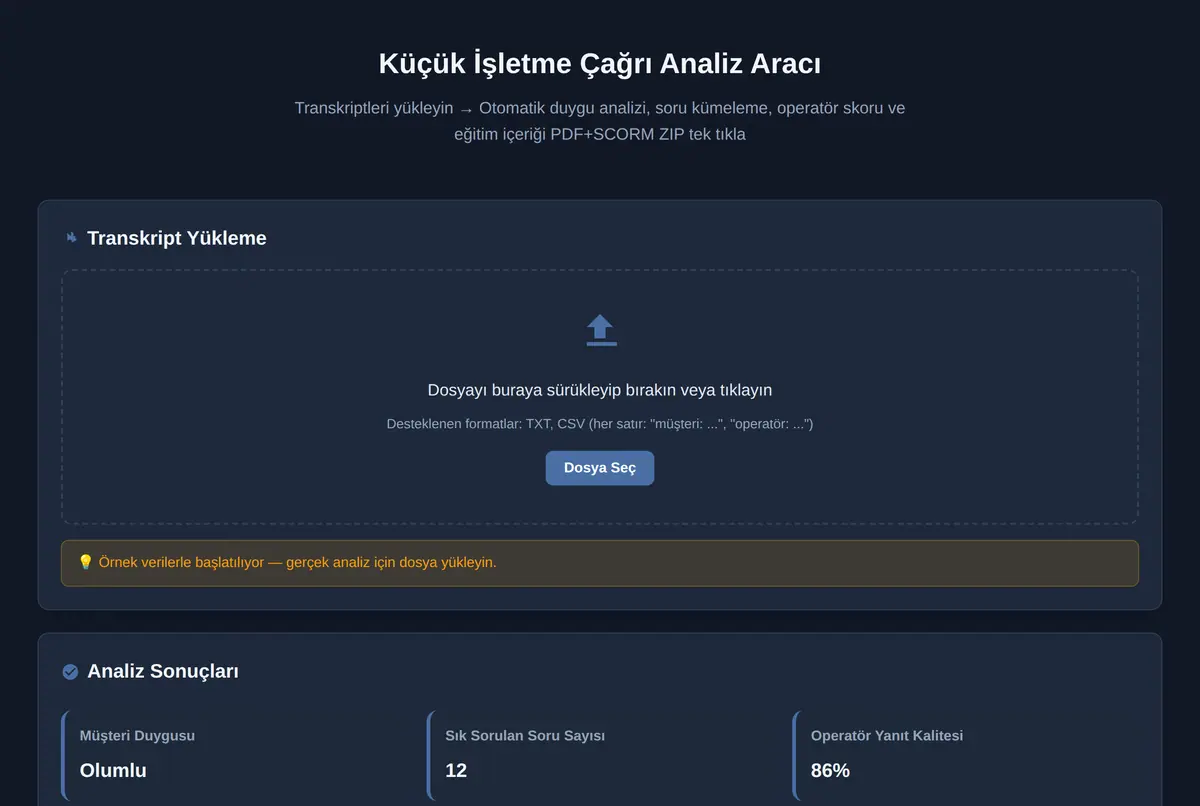Image resolution: width=1200 pixels, height=806 pixels.
Task: Select the Müşteri Duygusu label
Action: [x=137, y=735]
